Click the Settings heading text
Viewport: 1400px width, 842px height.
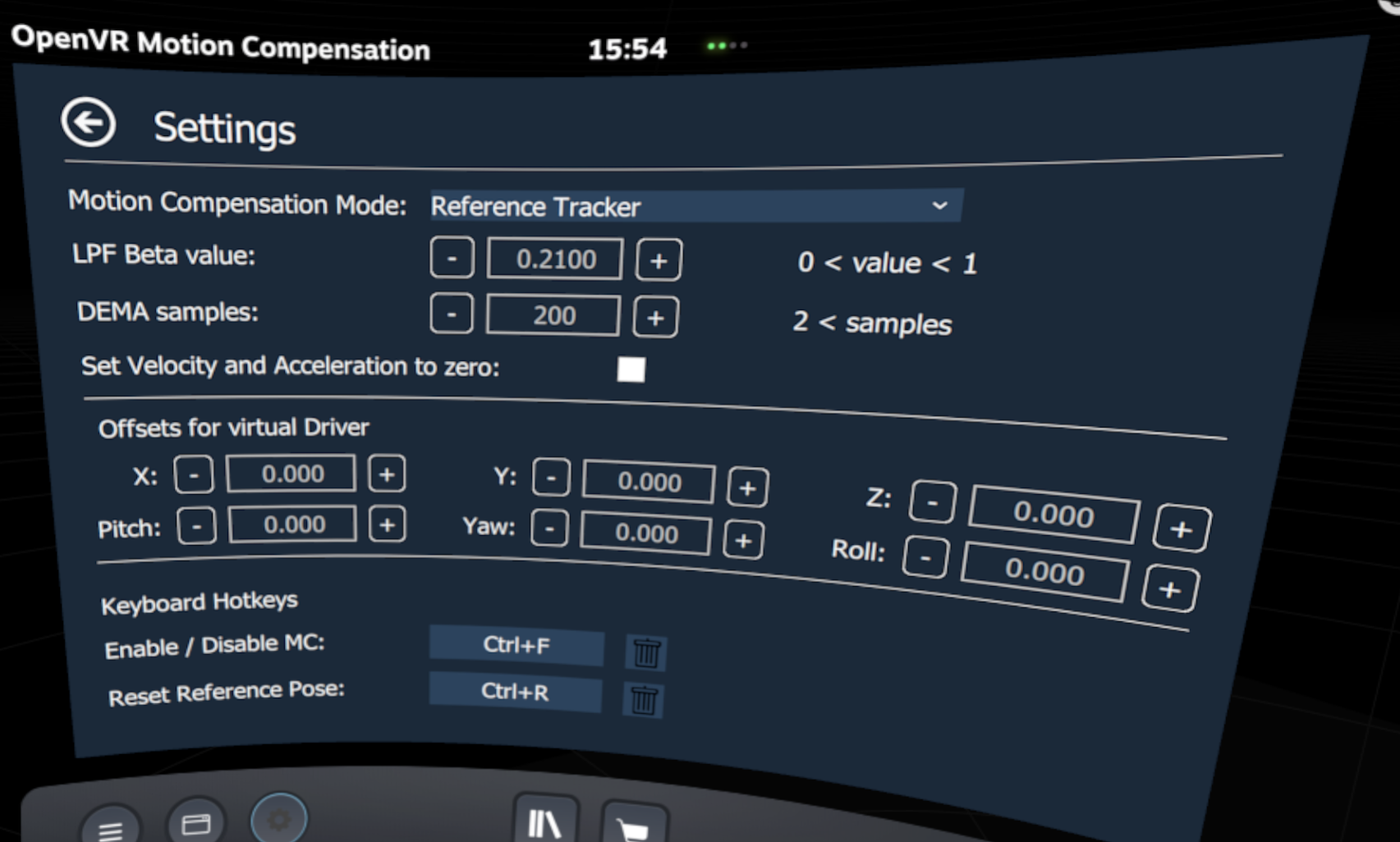224,128
